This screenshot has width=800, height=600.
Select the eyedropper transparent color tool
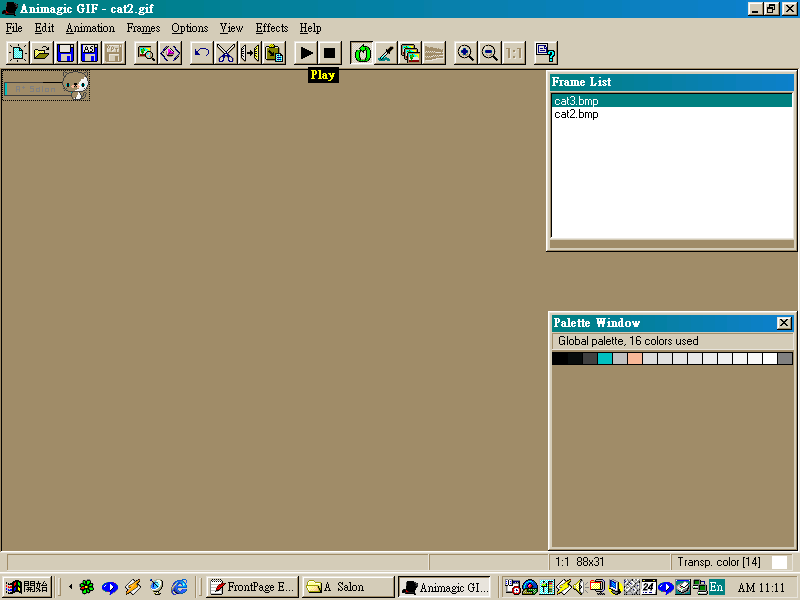click(x=386, y=53)
